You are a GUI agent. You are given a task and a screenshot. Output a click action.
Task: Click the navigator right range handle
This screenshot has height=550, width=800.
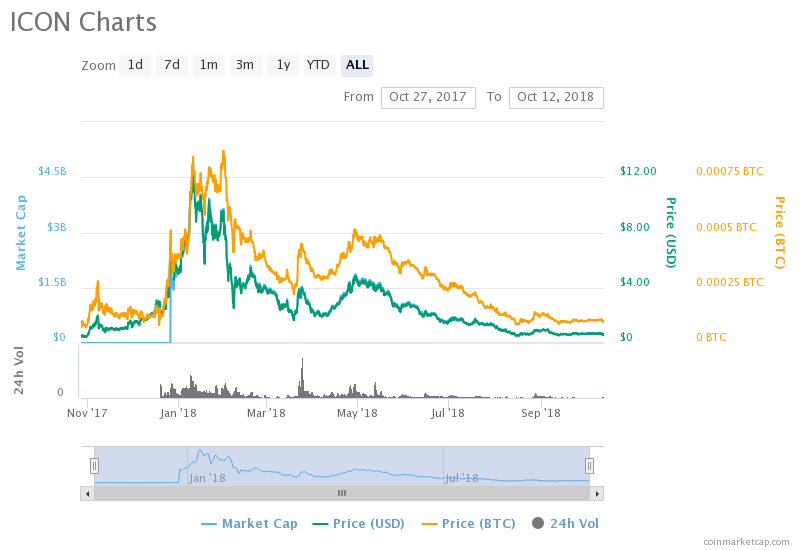pos(589,466)
